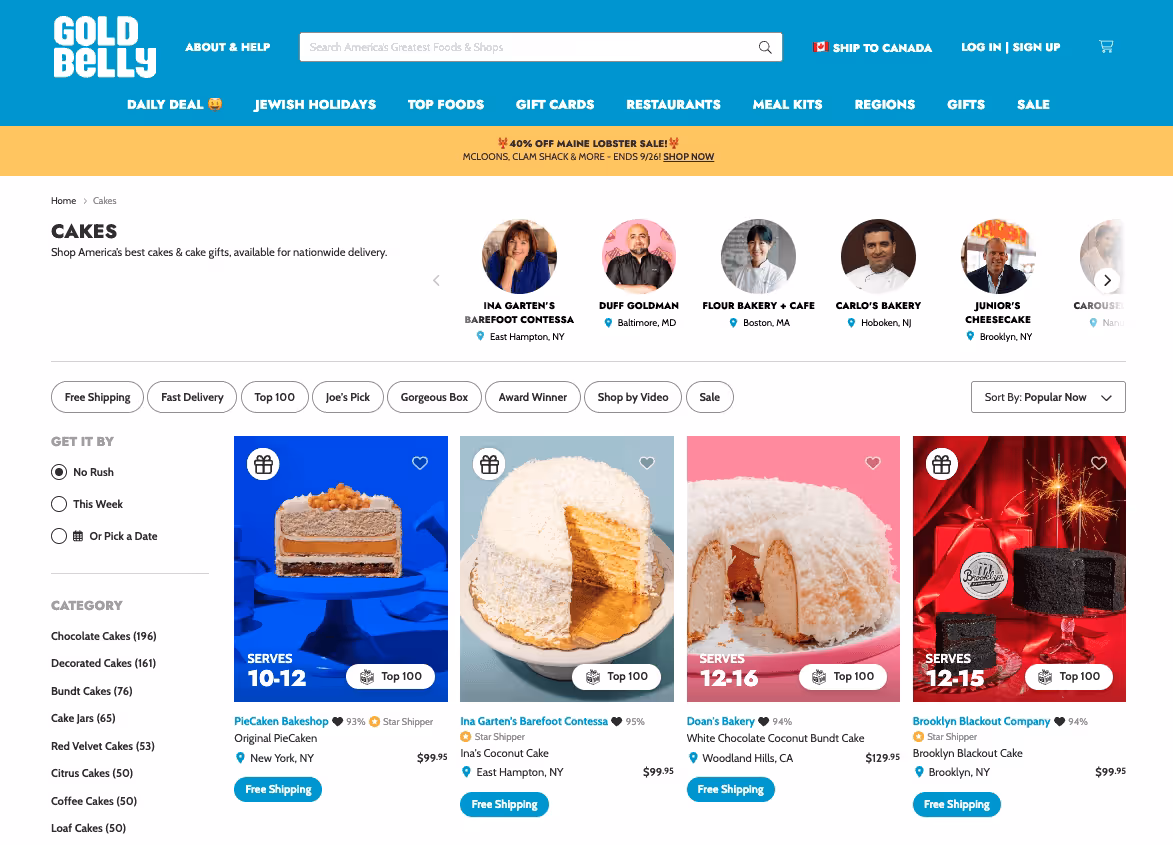Select the No Rush radio option

59,472
